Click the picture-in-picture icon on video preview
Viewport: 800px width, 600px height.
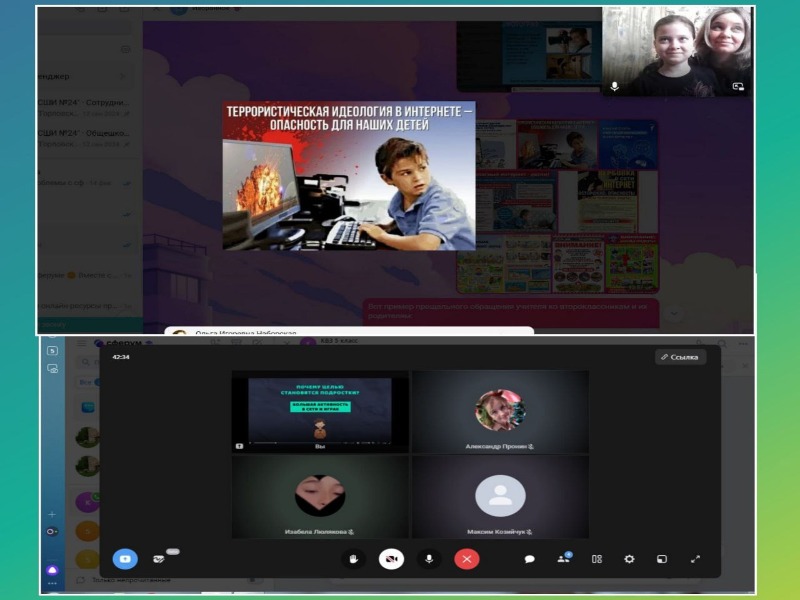point(738,87)
